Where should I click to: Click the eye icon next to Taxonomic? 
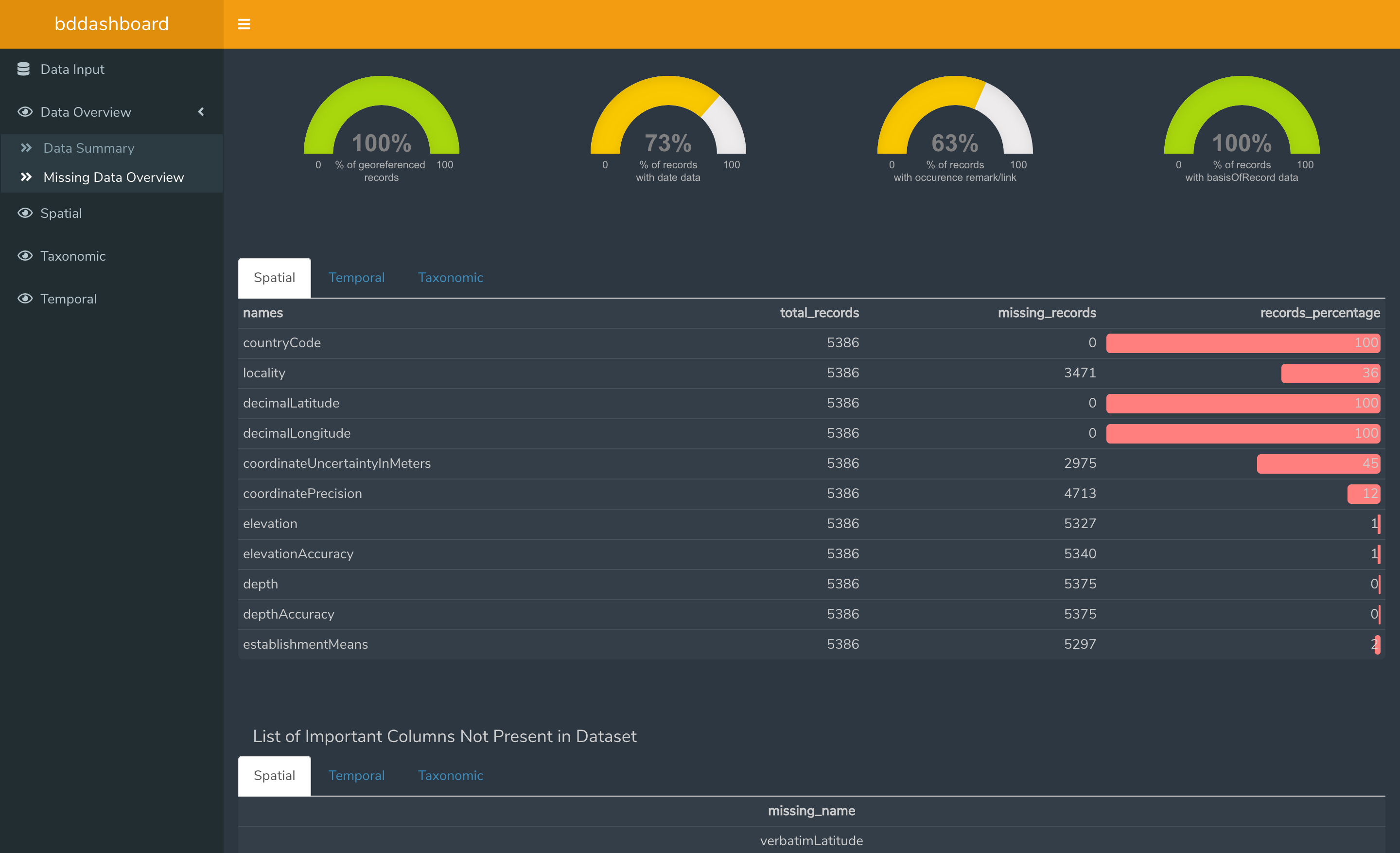point(25,256)
